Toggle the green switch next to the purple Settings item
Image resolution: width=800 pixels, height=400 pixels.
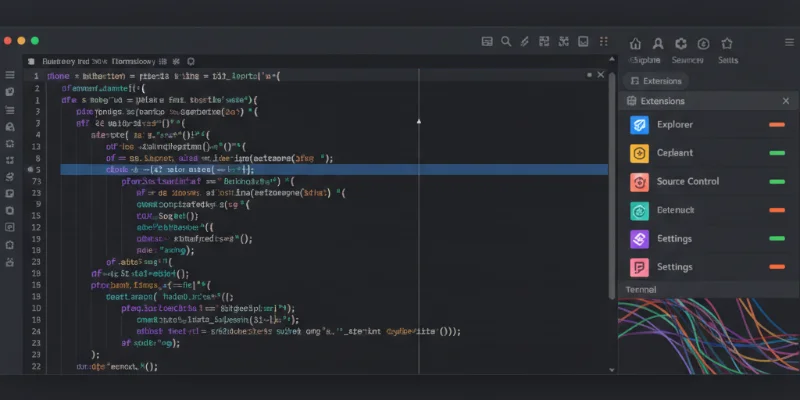click(776, 239)
